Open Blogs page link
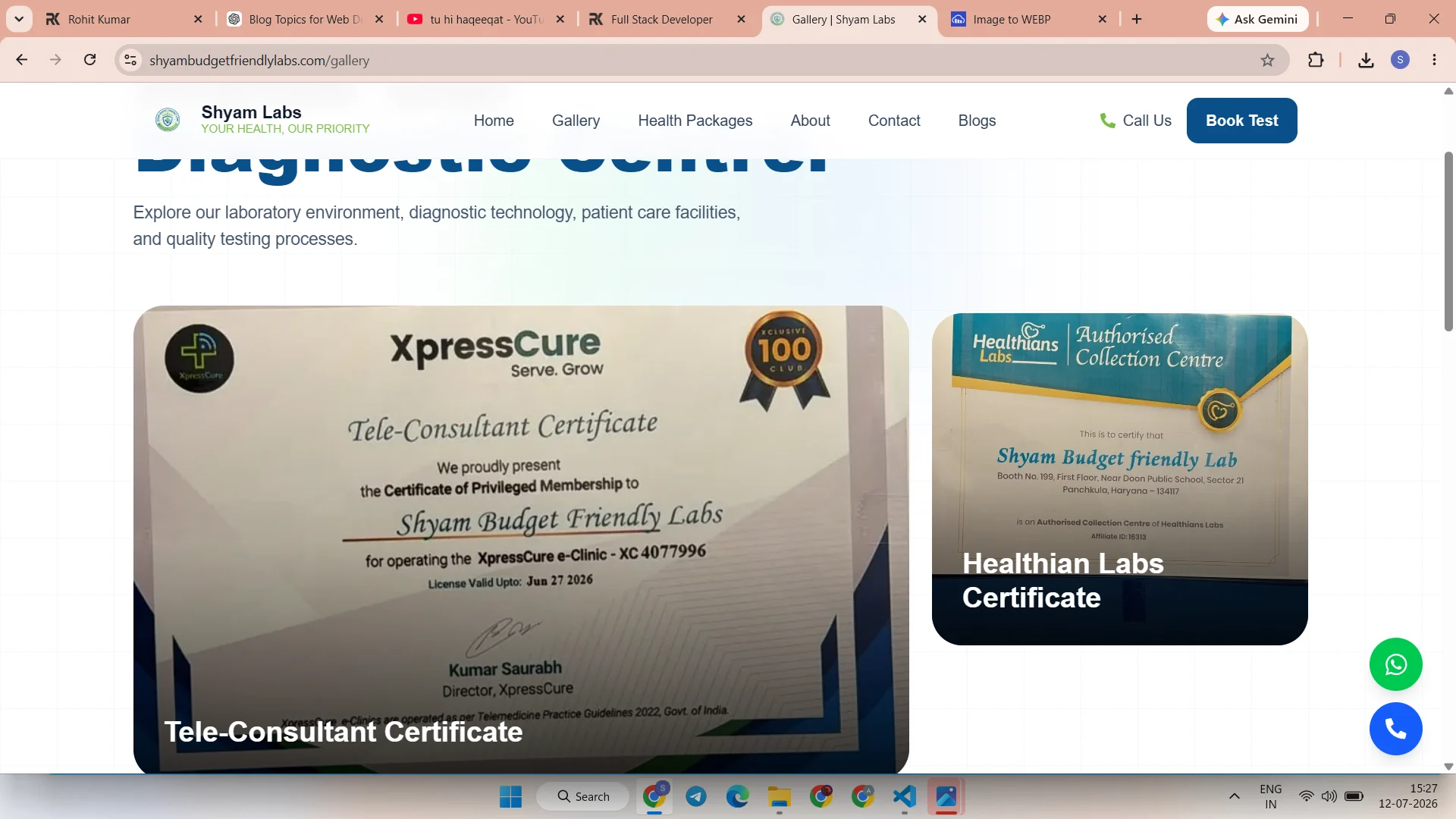The image size is (1456, 819). pos(977,121)
